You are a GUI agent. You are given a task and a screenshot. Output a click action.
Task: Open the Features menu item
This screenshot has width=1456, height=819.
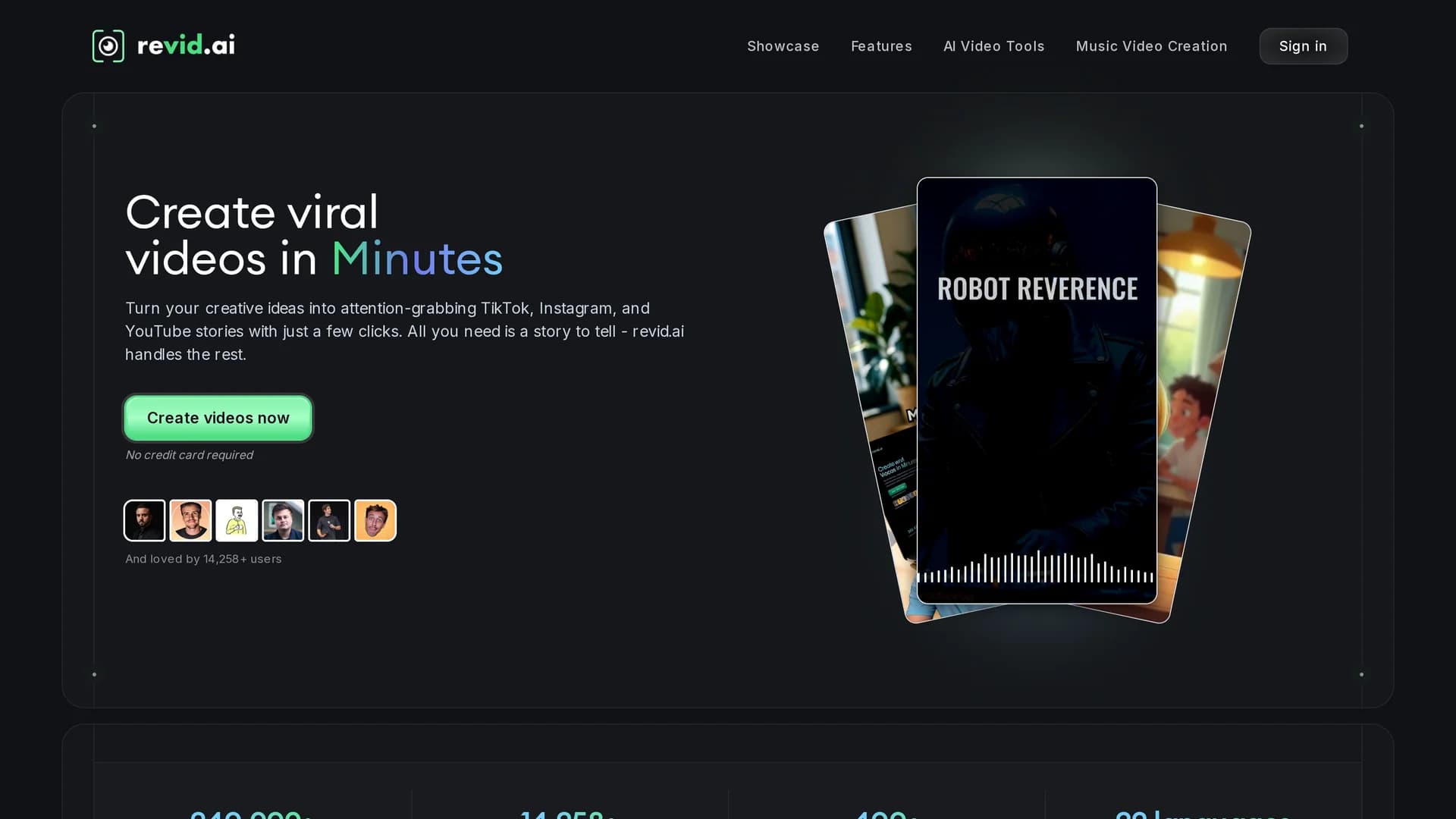(x=881, y=46)
